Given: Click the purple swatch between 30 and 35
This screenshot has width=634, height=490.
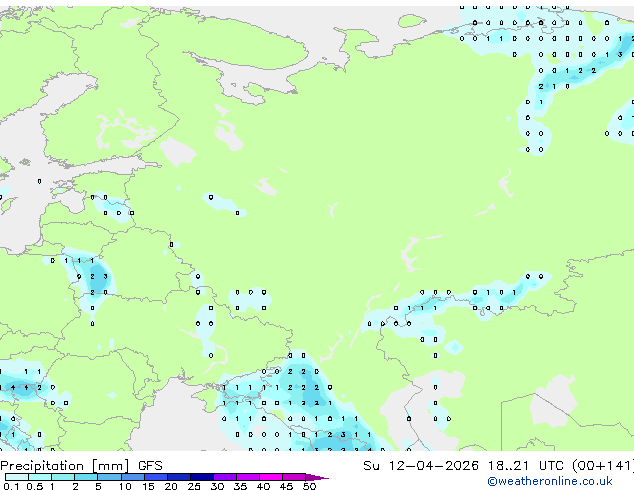Looking at the screenshot, I should (x=225, y=477).
